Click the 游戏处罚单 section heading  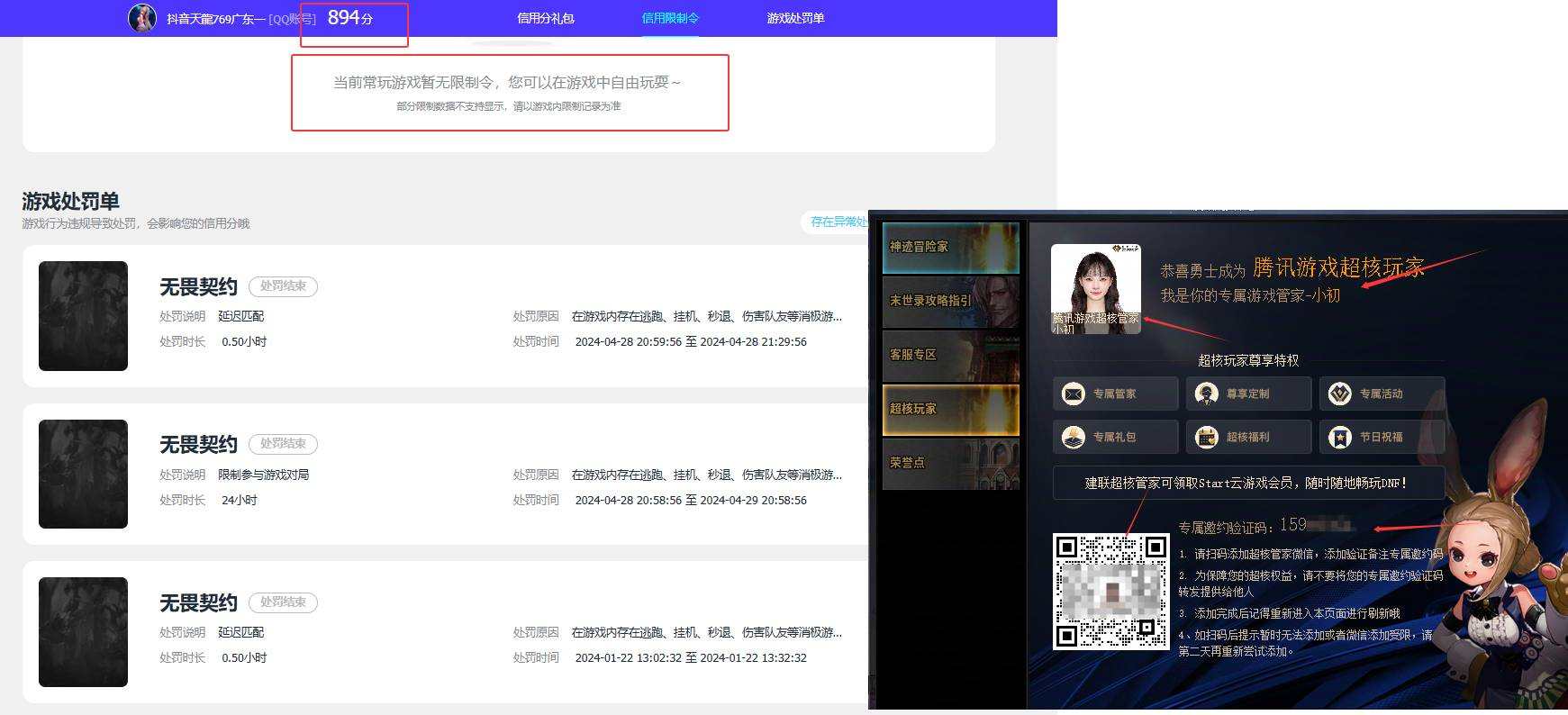tap(71, 201)
